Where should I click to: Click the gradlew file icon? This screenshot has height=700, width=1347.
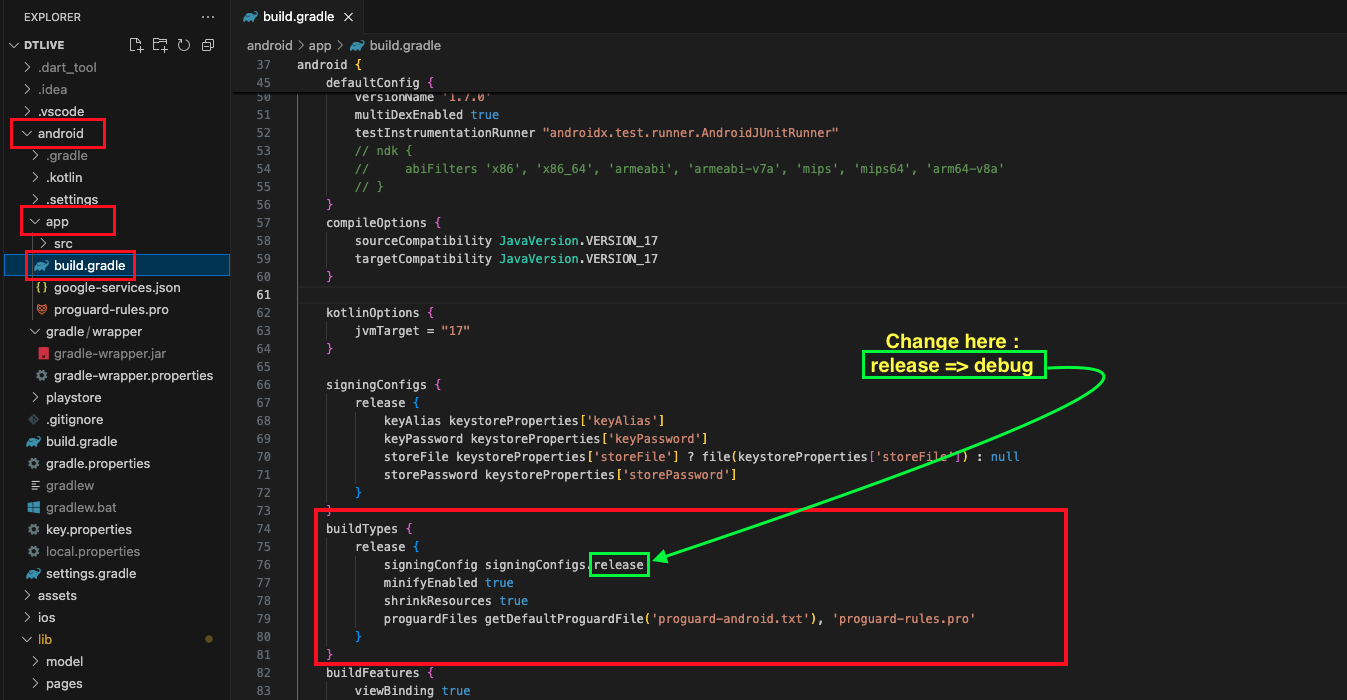(x=34, y=485)
